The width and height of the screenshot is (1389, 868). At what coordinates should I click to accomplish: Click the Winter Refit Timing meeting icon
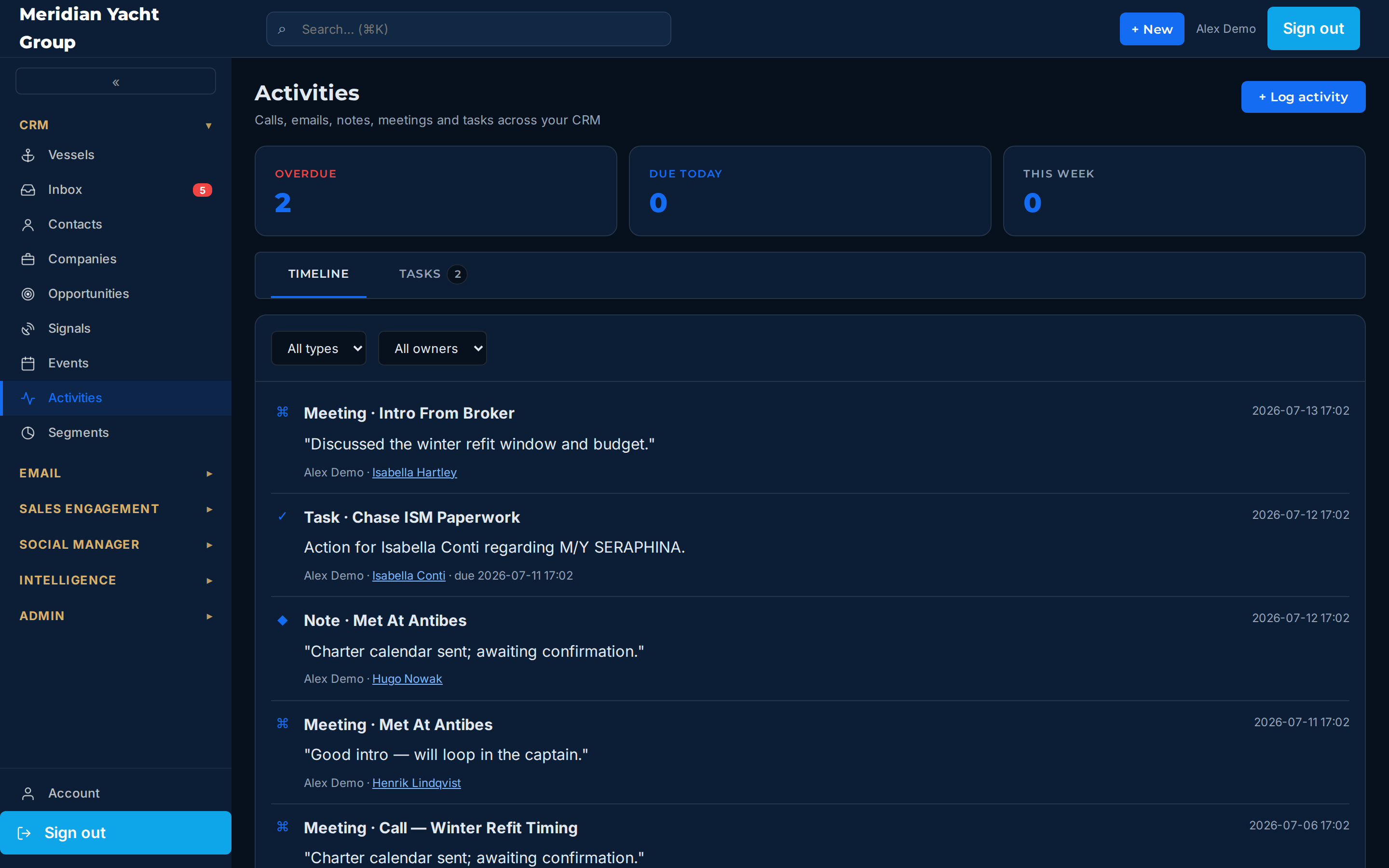click(283, 826)
